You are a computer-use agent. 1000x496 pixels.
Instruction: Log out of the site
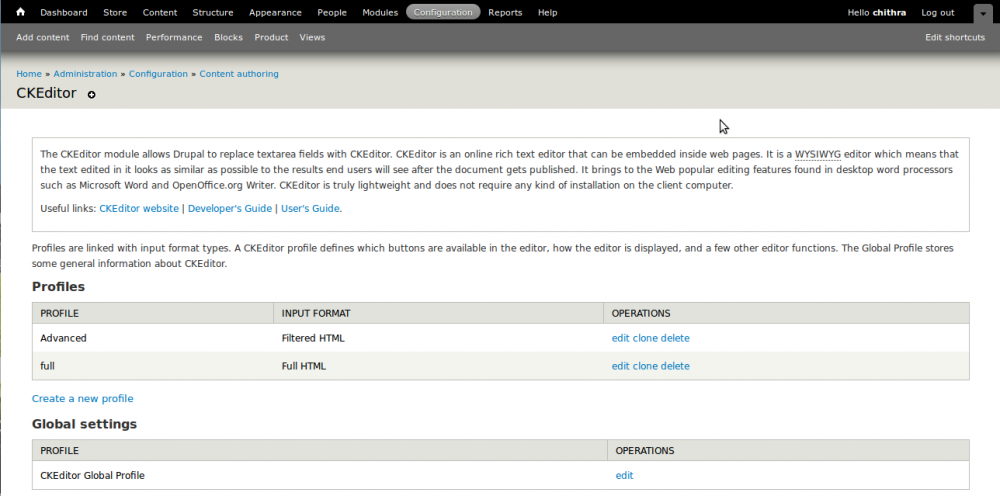tap(937, 13)
